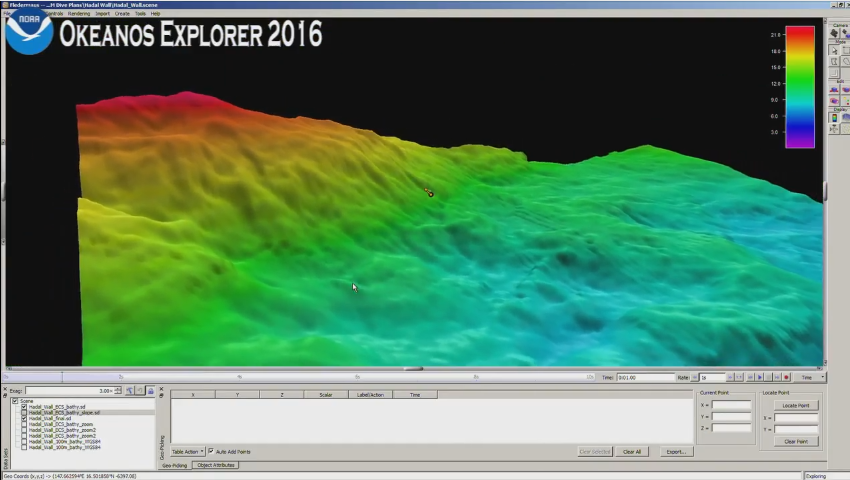This screenshot has height=480, width=850.
Task: Undock the Data Sets panel
Action: click(5, 395)
